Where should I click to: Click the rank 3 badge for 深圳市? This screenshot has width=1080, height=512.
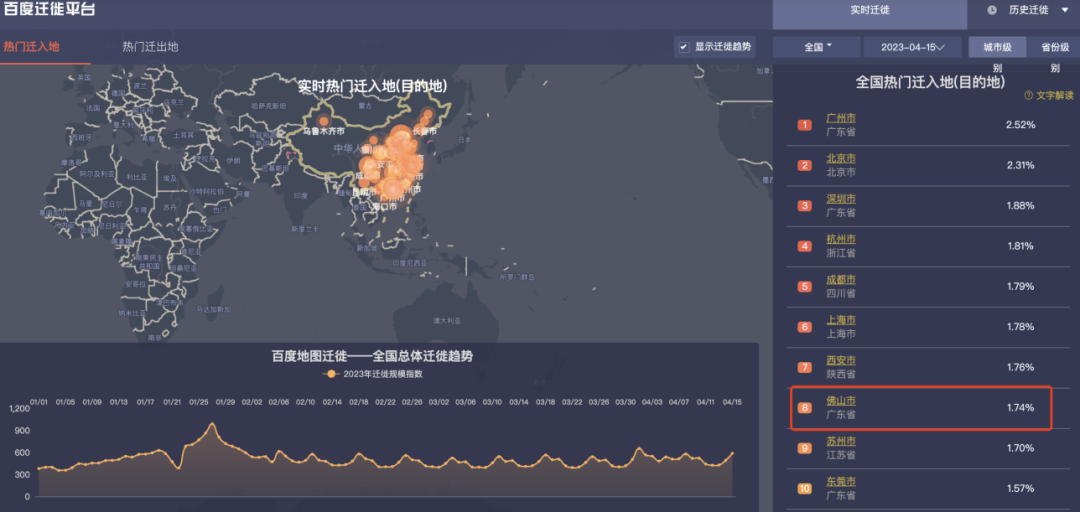point(805,206)
